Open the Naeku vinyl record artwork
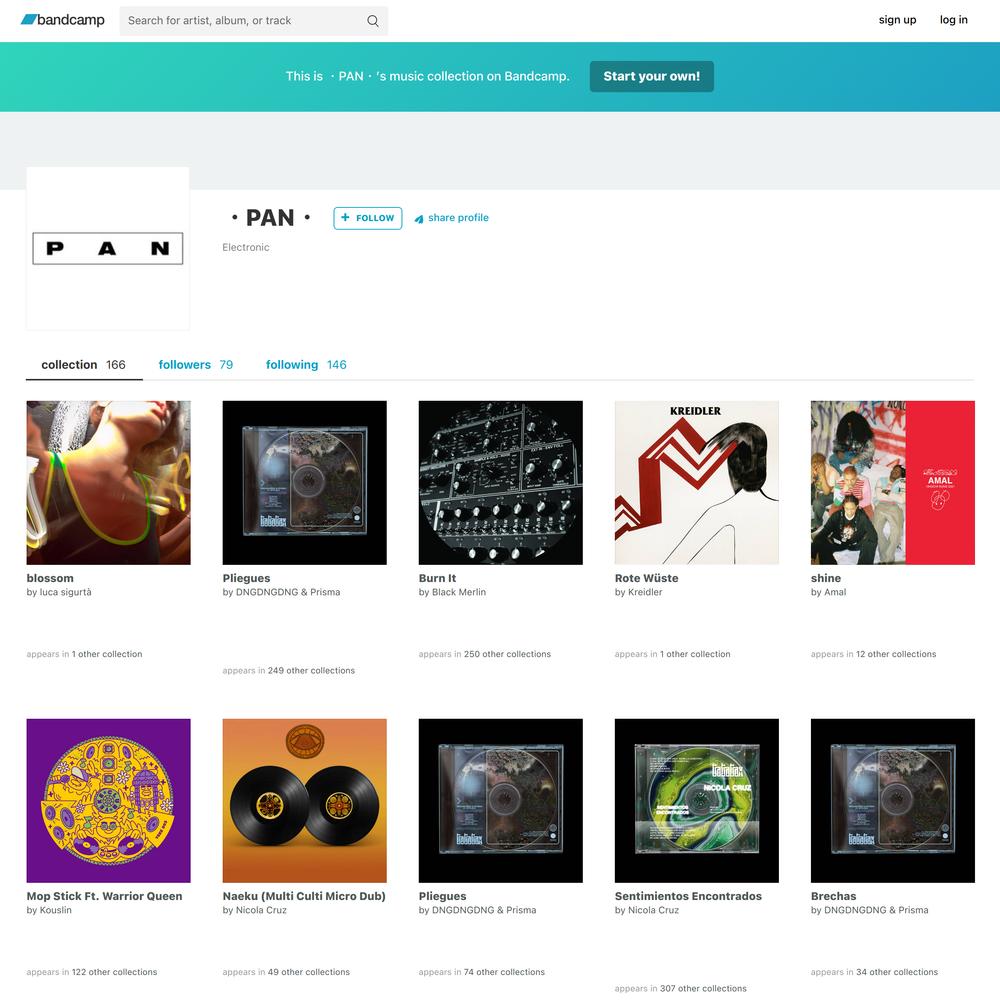The width and height of the screenshot is (1000, 1000). [x=304, y=801]
